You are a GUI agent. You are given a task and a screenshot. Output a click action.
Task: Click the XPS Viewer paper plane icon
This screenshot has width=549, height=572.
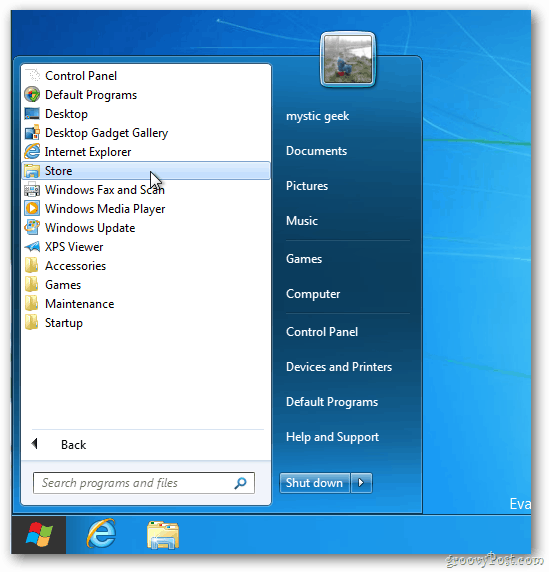32,247
